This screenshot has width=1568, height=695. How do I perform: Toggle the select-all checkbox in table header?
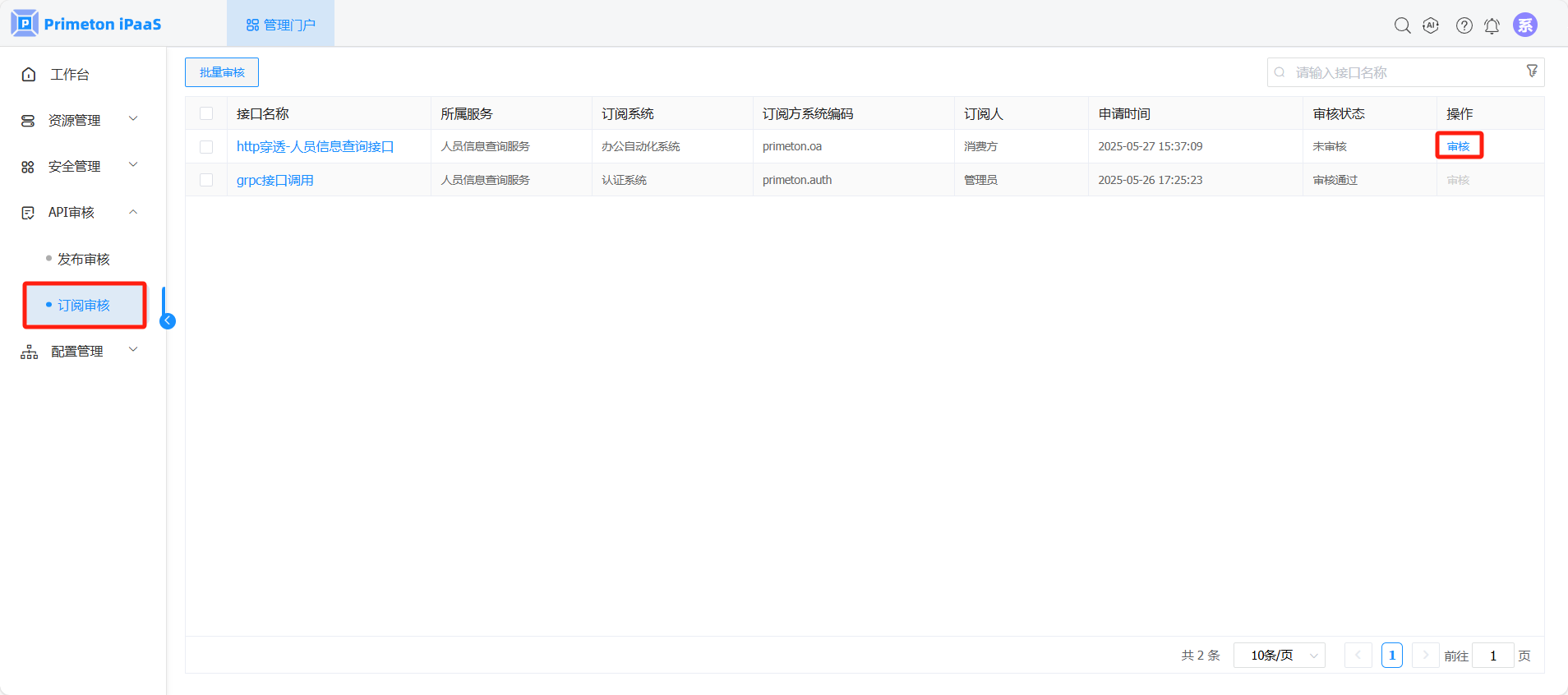206,113
